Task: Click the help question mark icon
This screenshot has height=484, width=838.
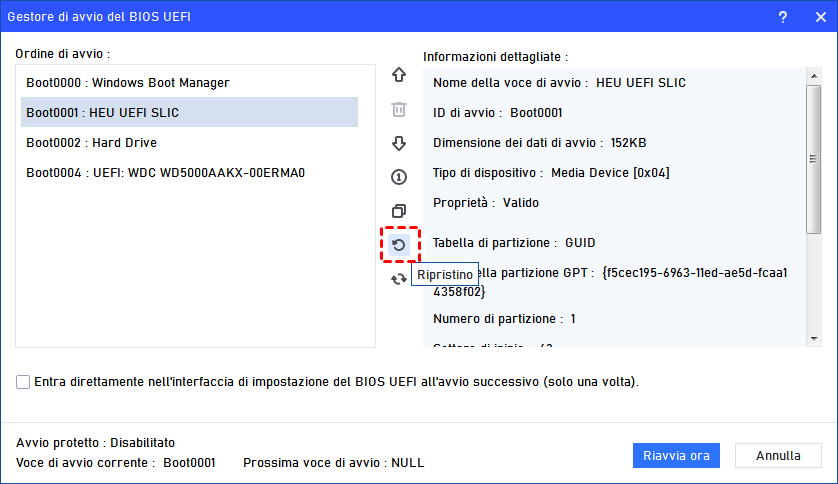Action: (x=782, y=16)
